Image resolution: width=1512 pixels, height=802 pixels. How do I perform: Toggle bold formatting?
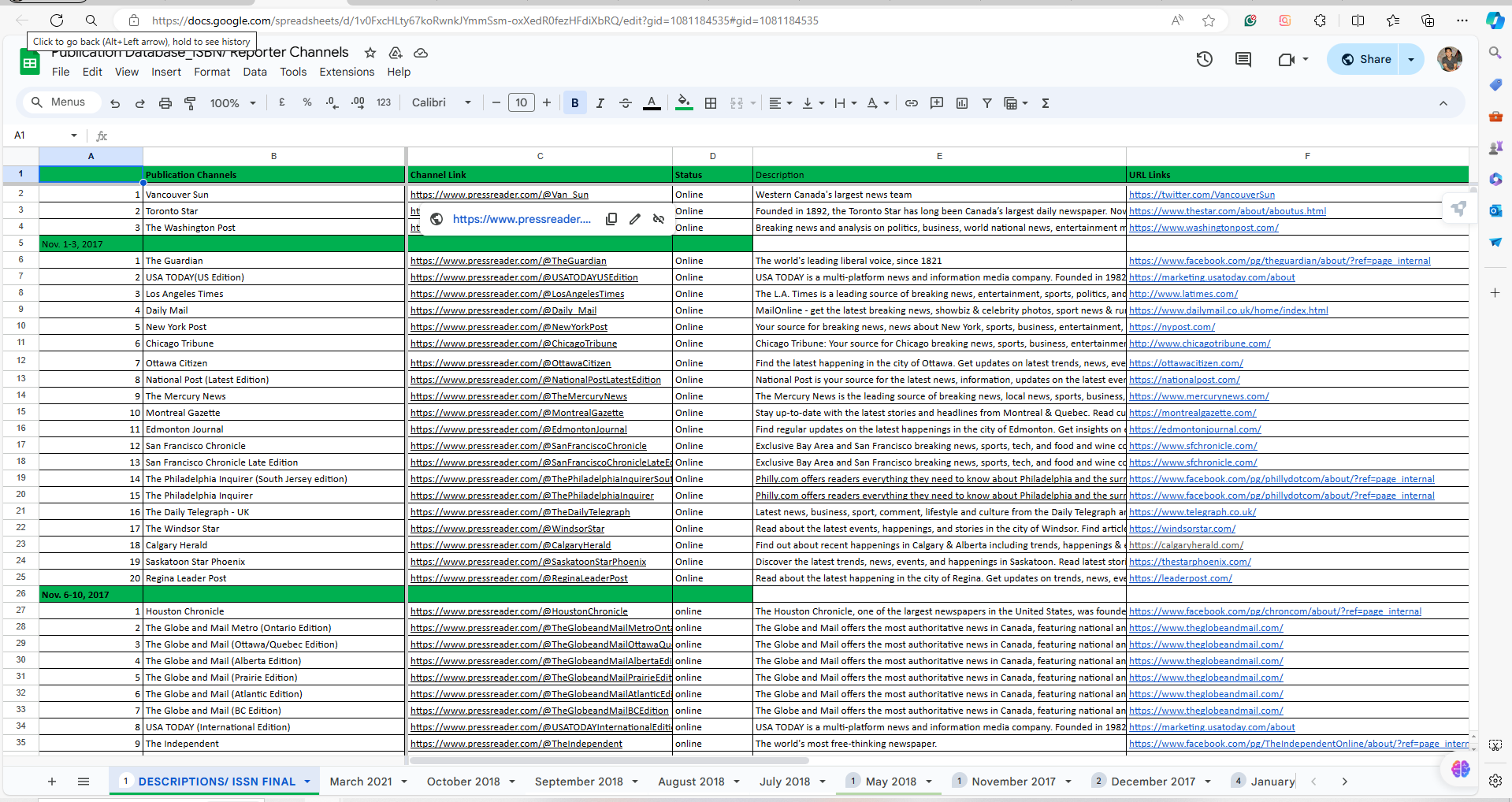point(575,103)
